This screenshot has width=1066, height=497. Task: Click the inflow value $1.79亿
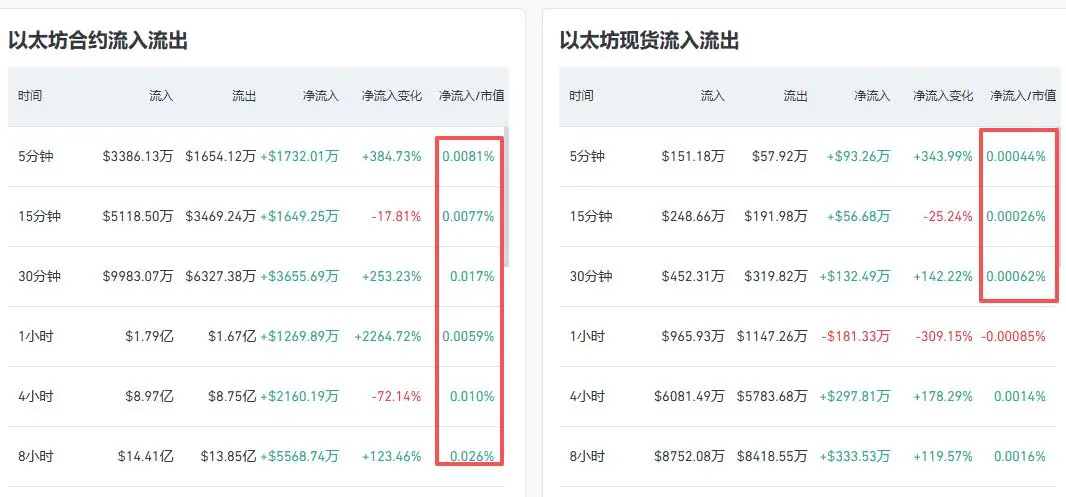150,336
